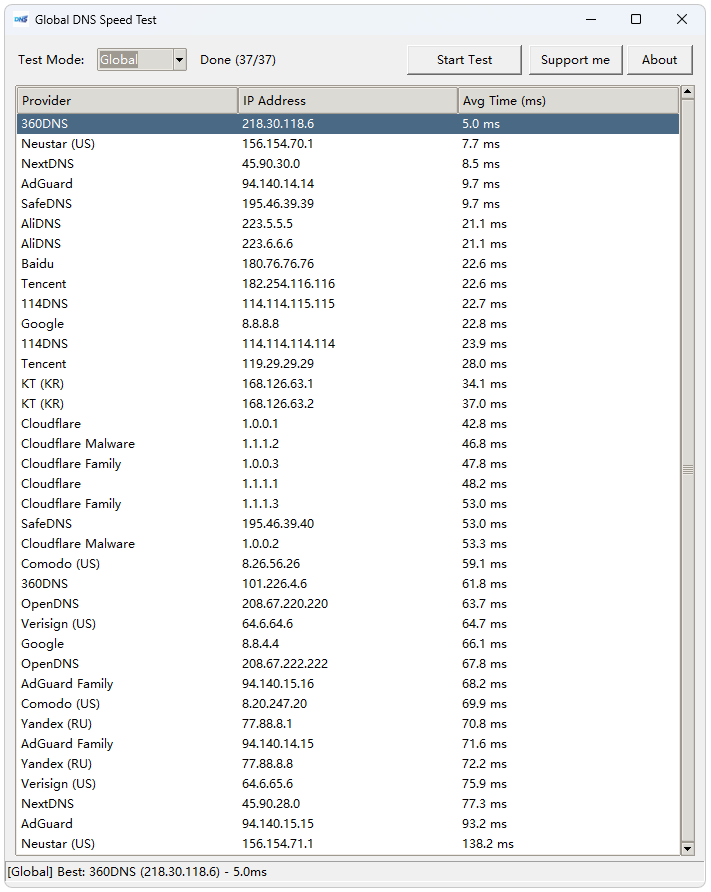The width and height of the screenshot is (711, 892).
Task: Start the DNS speed test
Action: click(x=464, y=60)
